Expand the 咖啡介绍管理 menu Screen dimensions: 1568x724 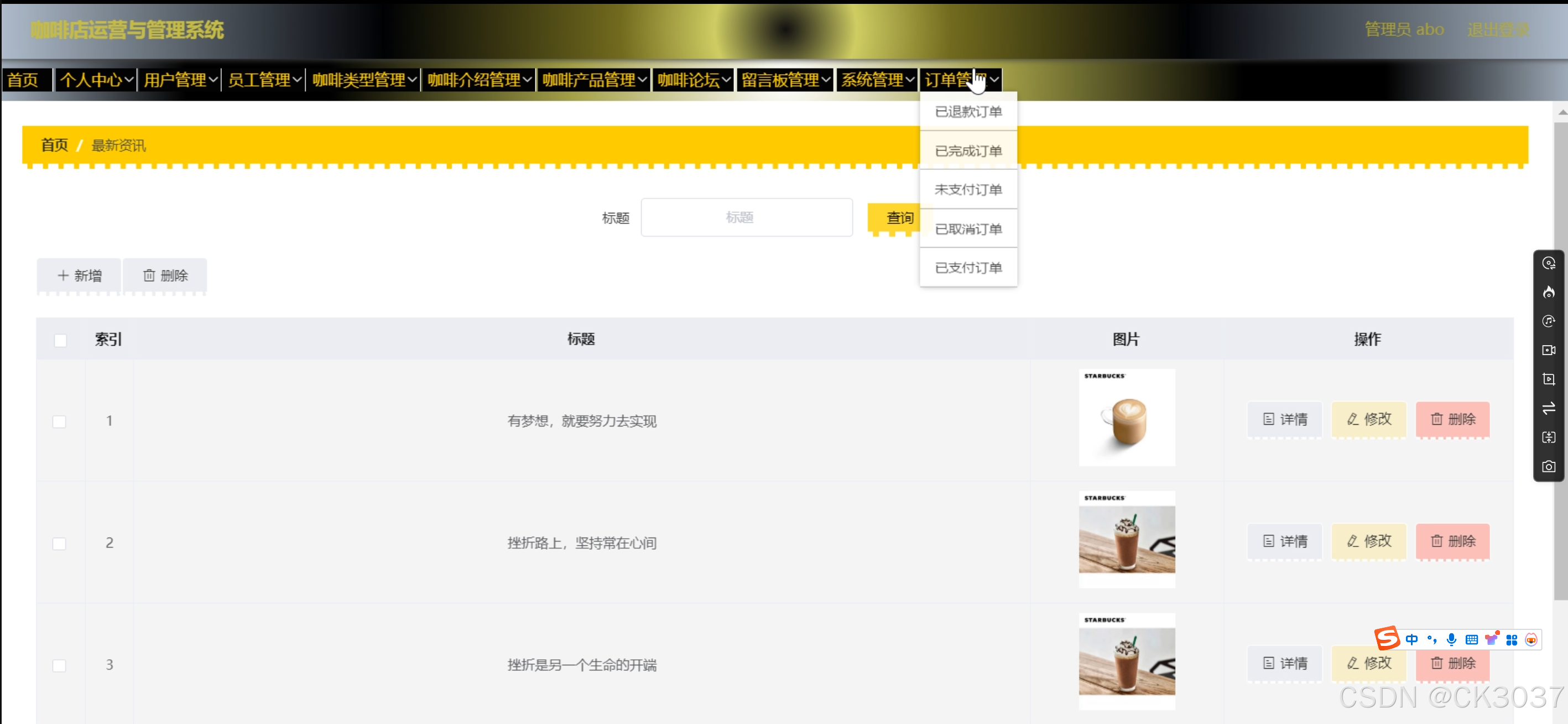479,80
